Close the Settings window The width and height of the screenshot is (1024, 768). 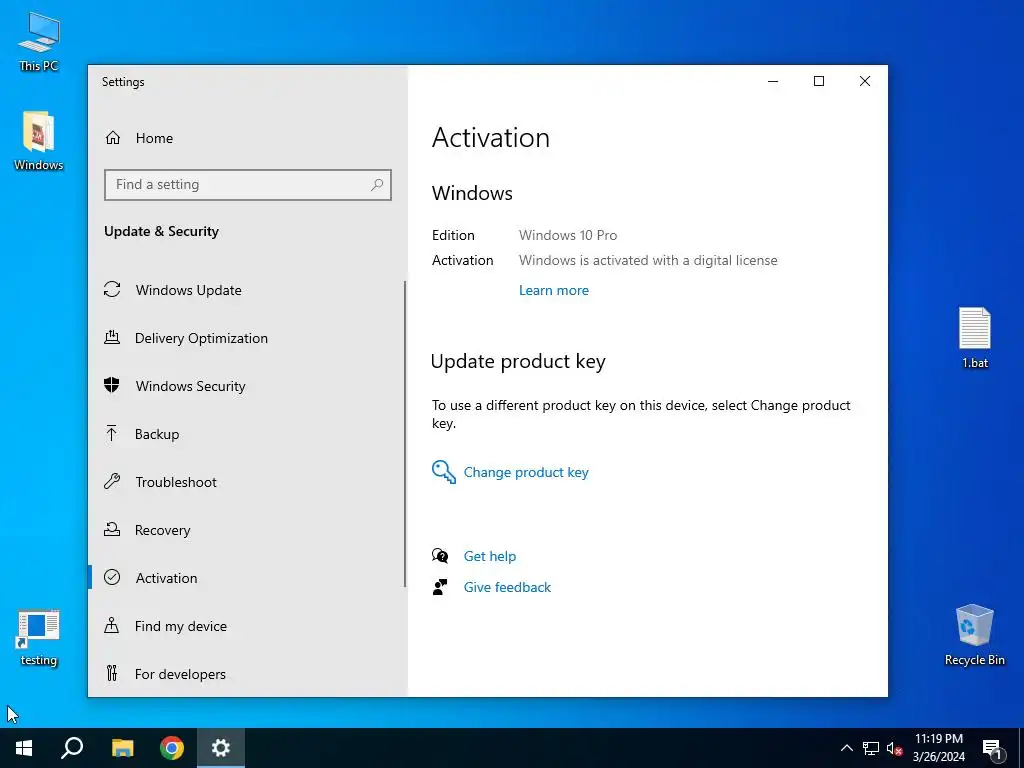point(865,81)
